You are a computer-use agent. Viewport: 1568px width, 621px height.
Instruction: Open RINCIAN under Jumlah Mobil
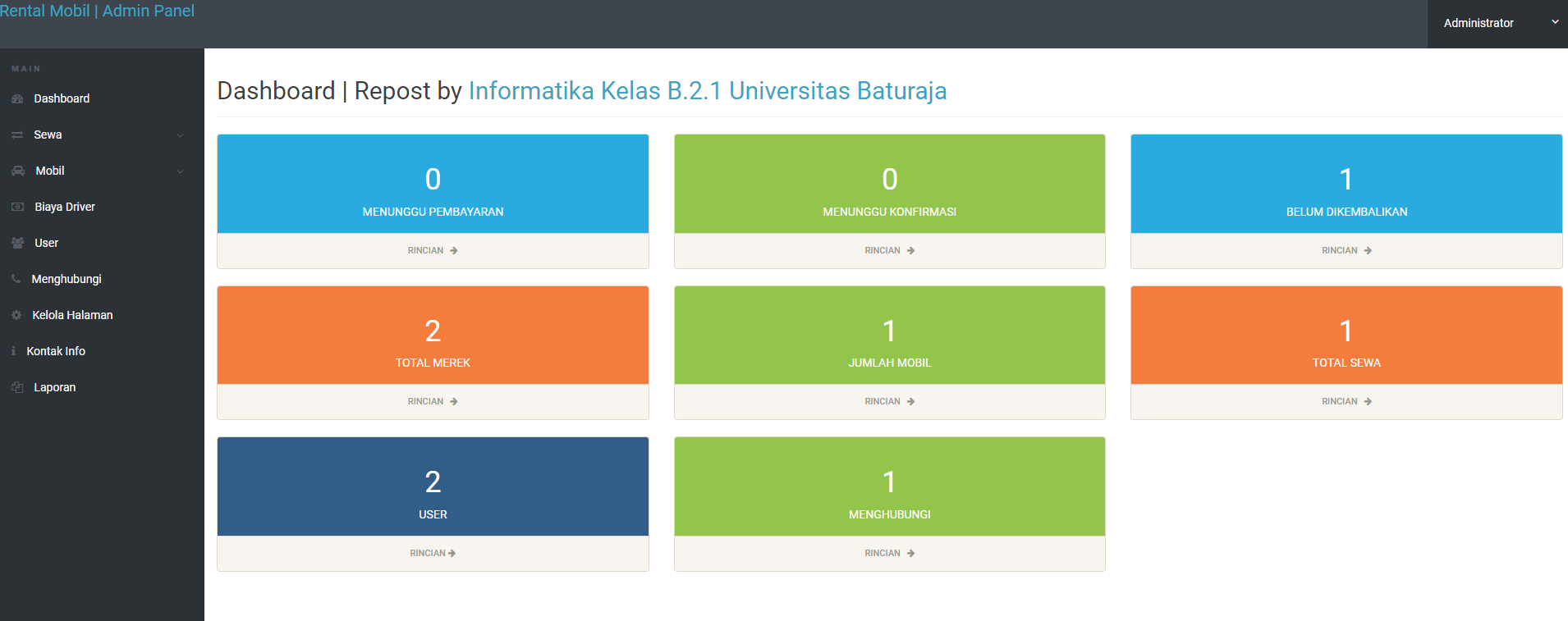pyautogui.click(x=890, y=402)
